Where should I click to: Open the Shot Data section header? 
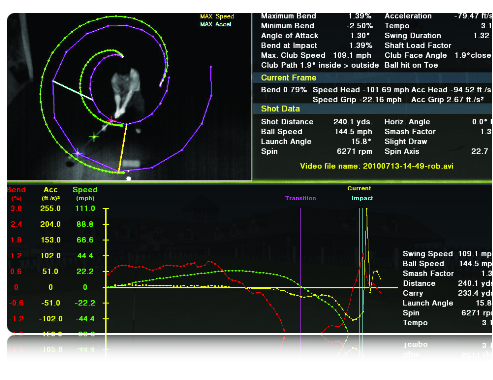click(x=280, y=109)
